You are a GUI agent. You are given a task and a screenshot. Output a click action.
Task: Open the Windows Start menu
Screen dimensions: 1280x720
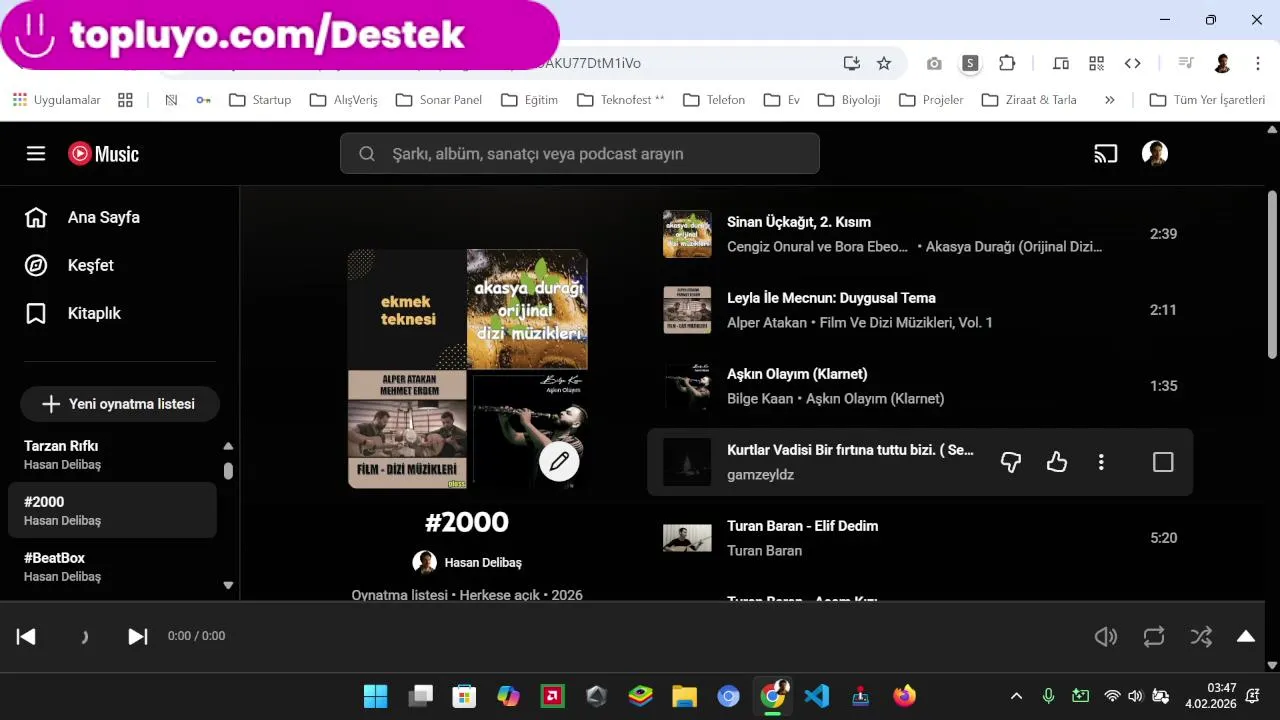coord(375,696)
